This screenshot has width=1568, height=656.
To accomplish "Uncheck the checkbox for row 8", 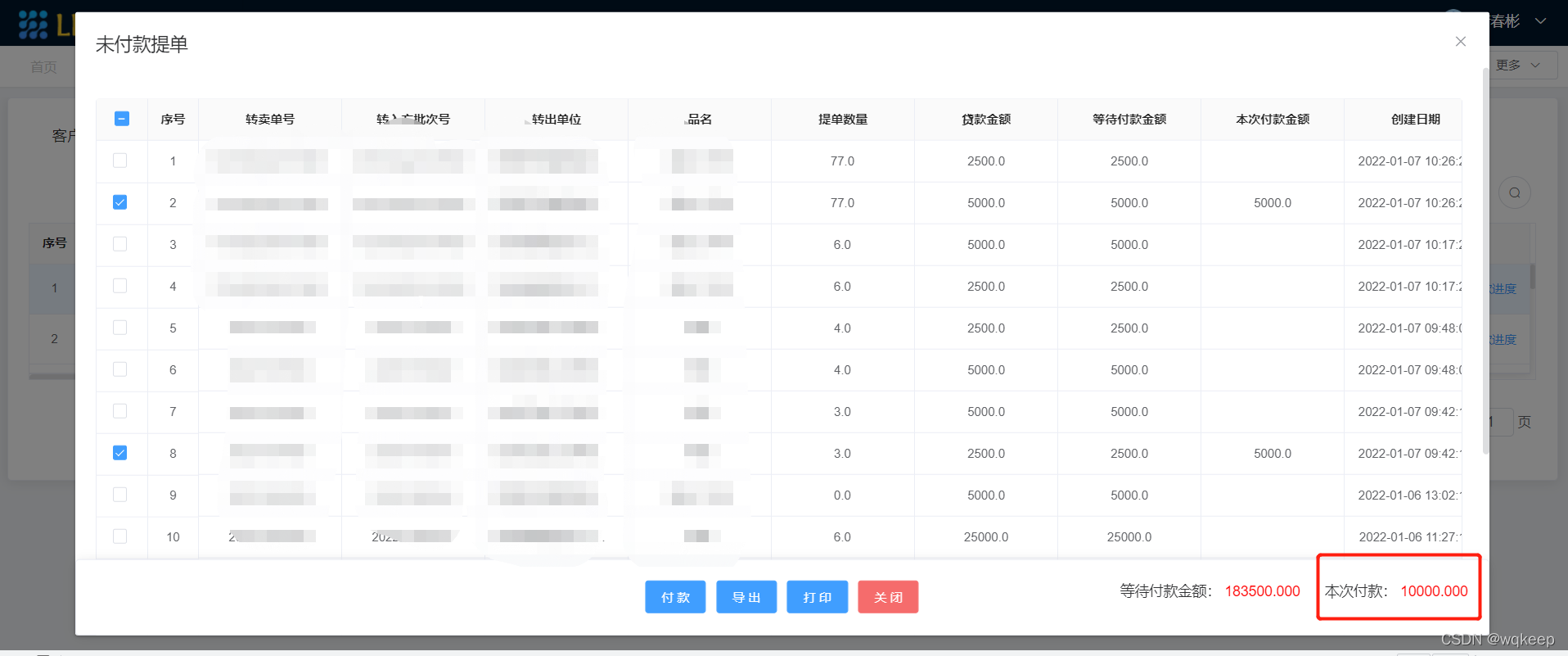I will pos(120,453).
